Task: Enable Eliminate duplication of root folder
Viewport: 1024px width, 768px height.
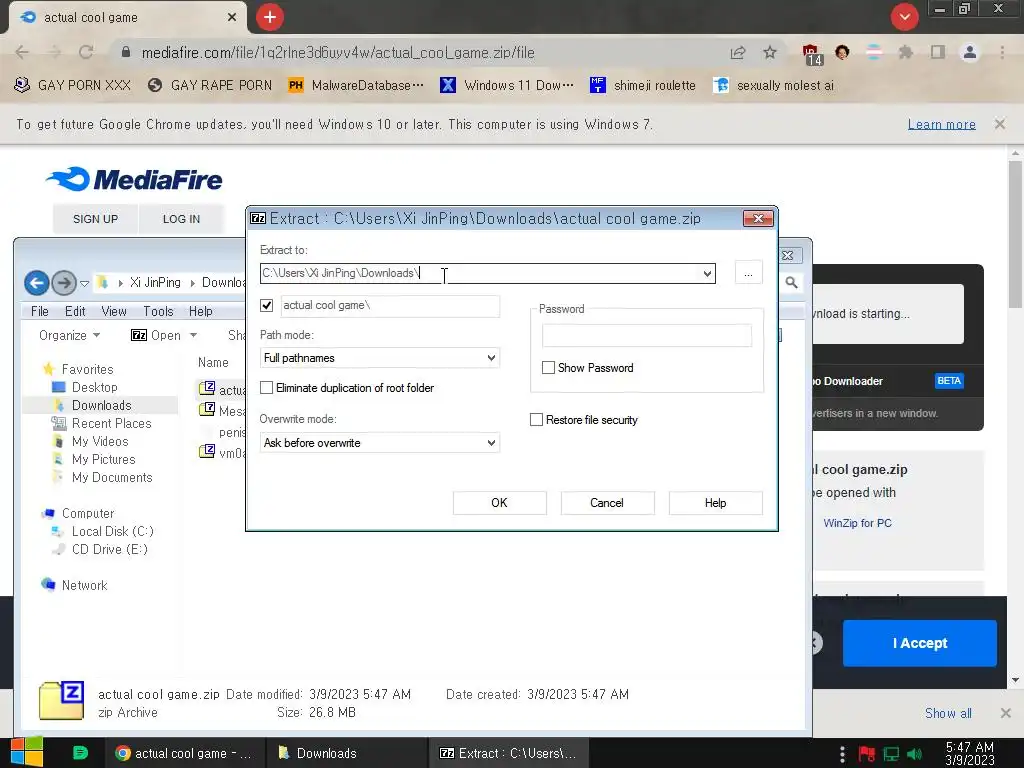Action: (266, 387)
